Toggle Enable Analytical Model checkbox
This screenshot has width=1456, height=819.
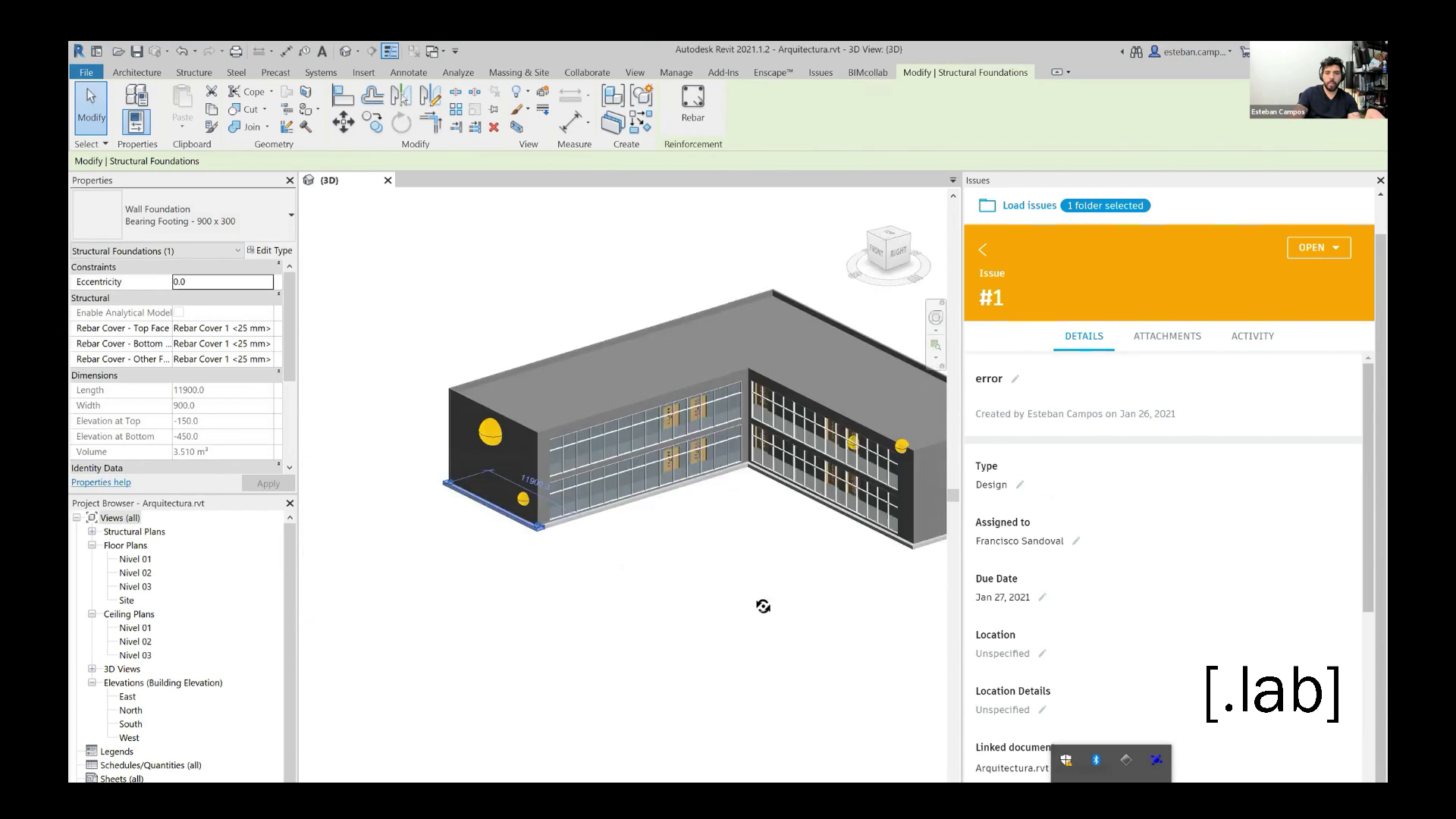point(179,312)
